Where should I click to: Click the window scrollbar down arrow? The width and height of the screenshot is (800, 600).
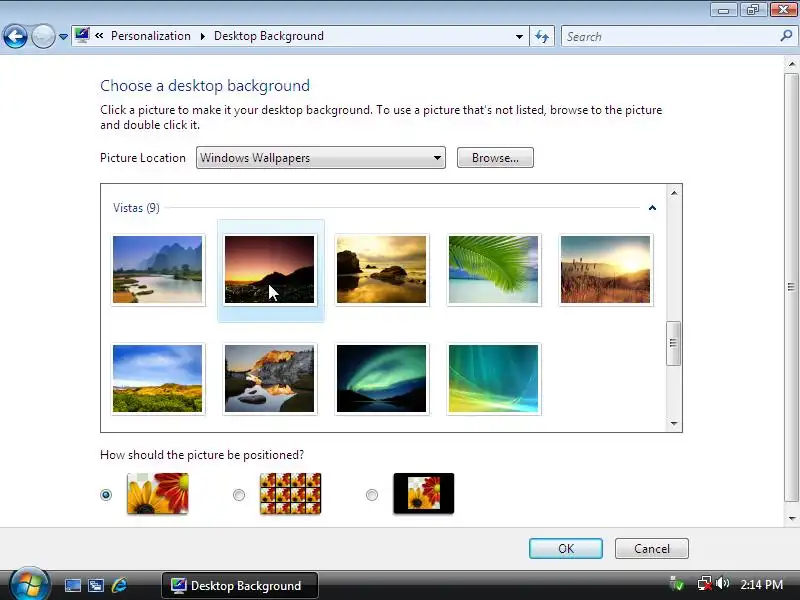[791, 518]
